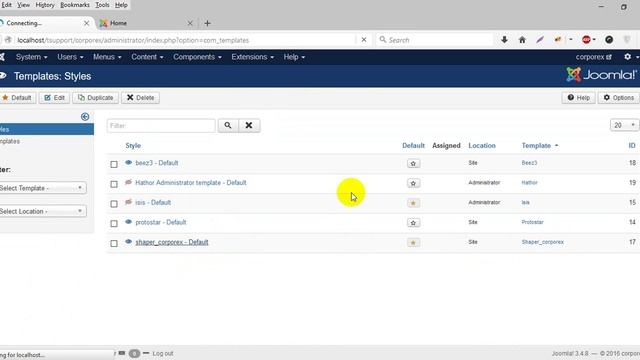This screenshot has height=360, width=640.
Task: Close the Connecting browser tab
Action: point(87,23)
